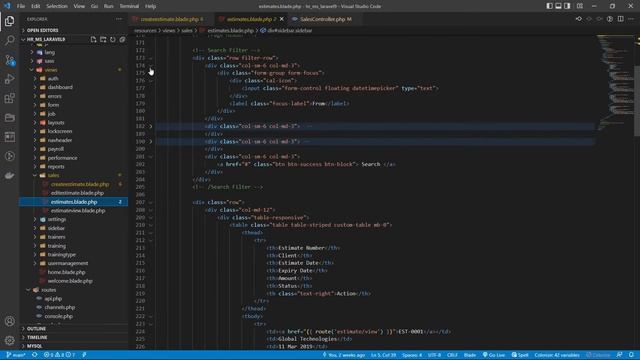Click sales segment in breadcrumb
The height and width of the screenshot is (360, 640).
pyautogui.click(x=187, y=31)
